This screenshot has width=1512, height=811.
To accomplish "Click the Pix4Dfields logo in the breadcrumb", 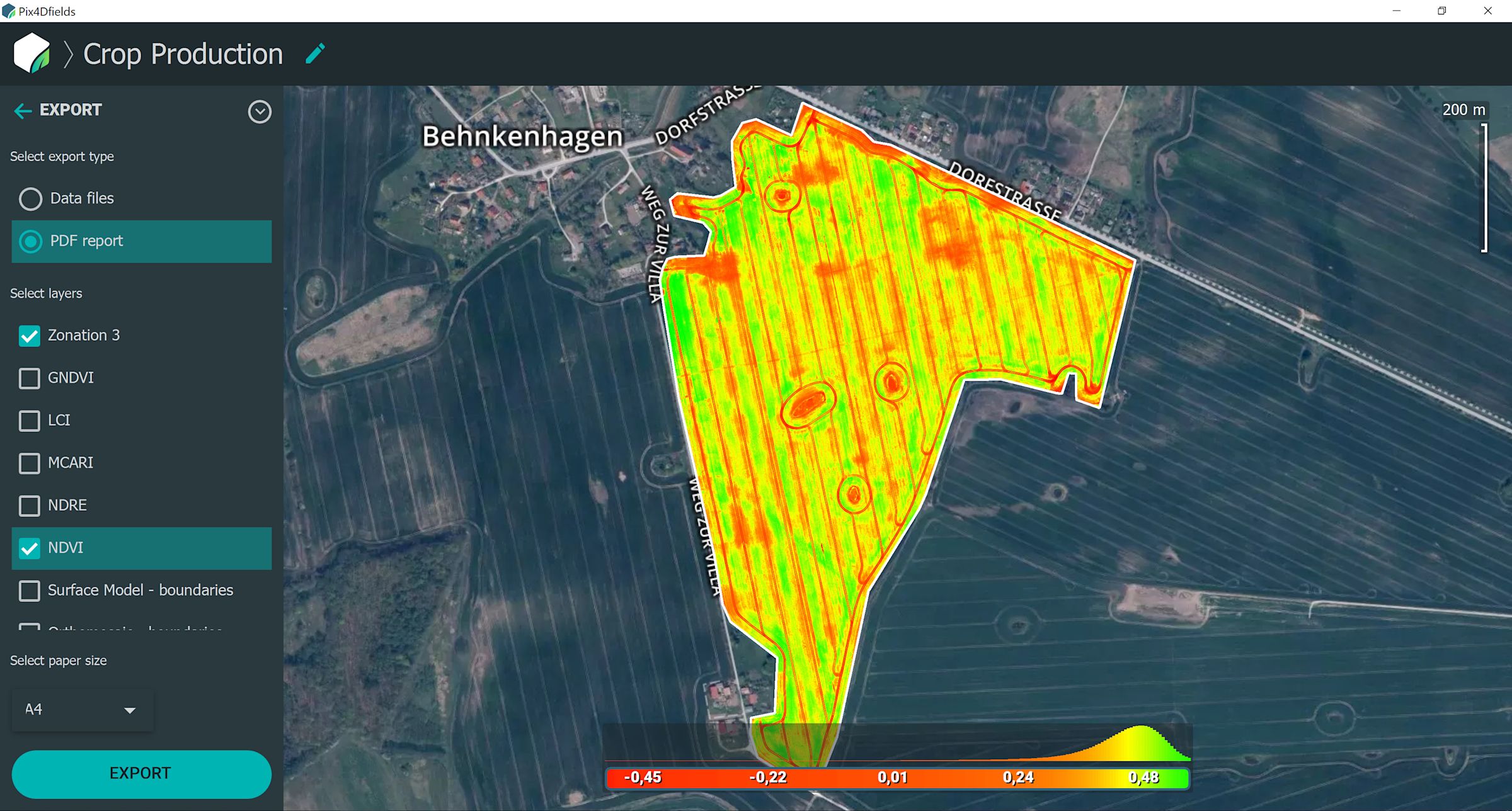I will pos(33,54).
